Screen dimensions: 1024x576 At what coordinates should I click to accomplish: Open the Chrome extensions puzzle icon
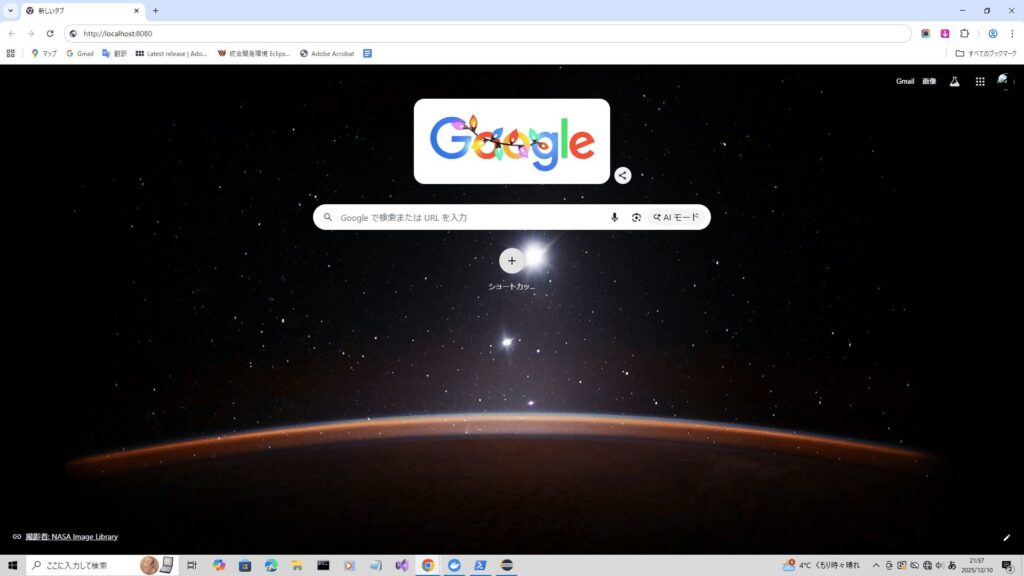click(x=964, y=33)
